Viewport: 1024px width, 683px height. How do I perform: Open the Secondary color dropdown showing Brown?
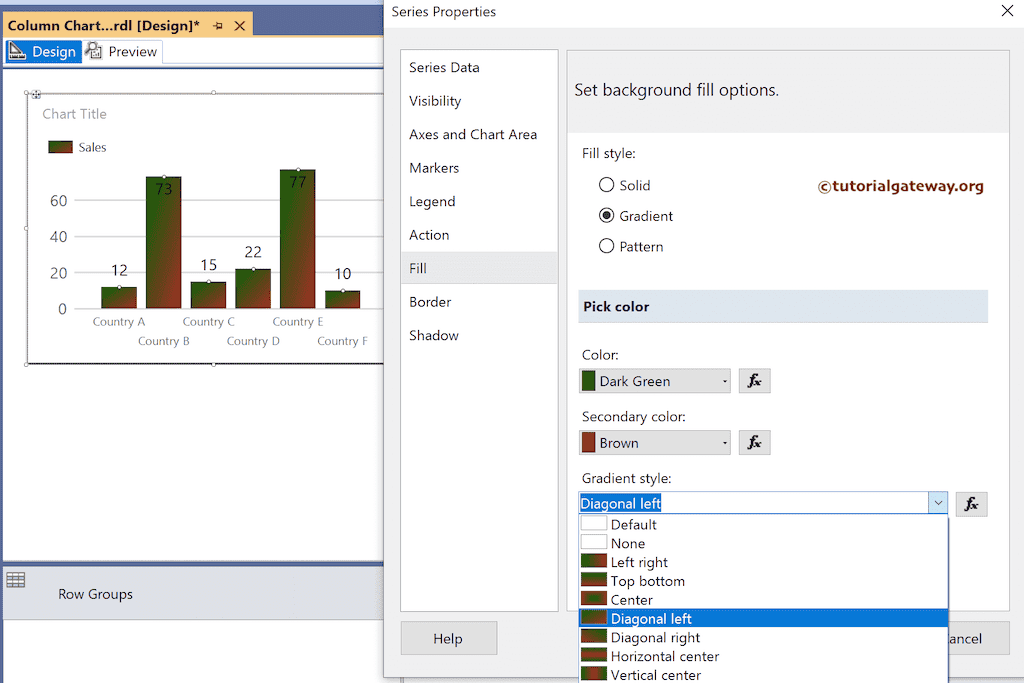(x=725, y=442)
